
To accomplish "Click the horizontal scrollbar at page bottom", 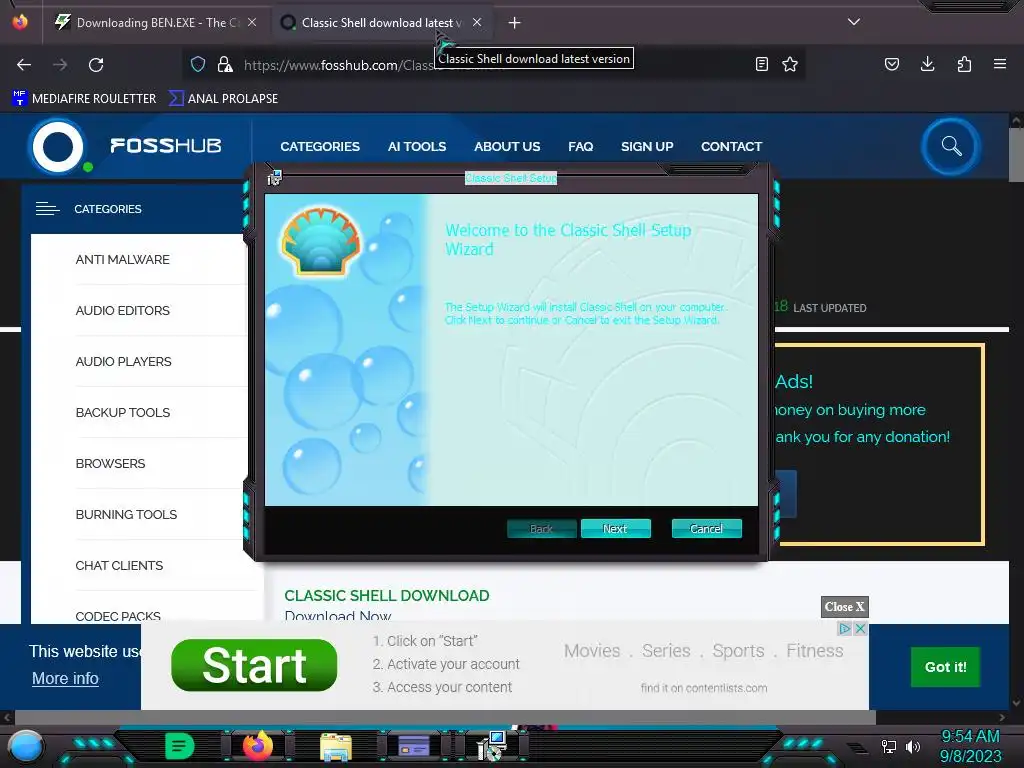I will 444,717.
